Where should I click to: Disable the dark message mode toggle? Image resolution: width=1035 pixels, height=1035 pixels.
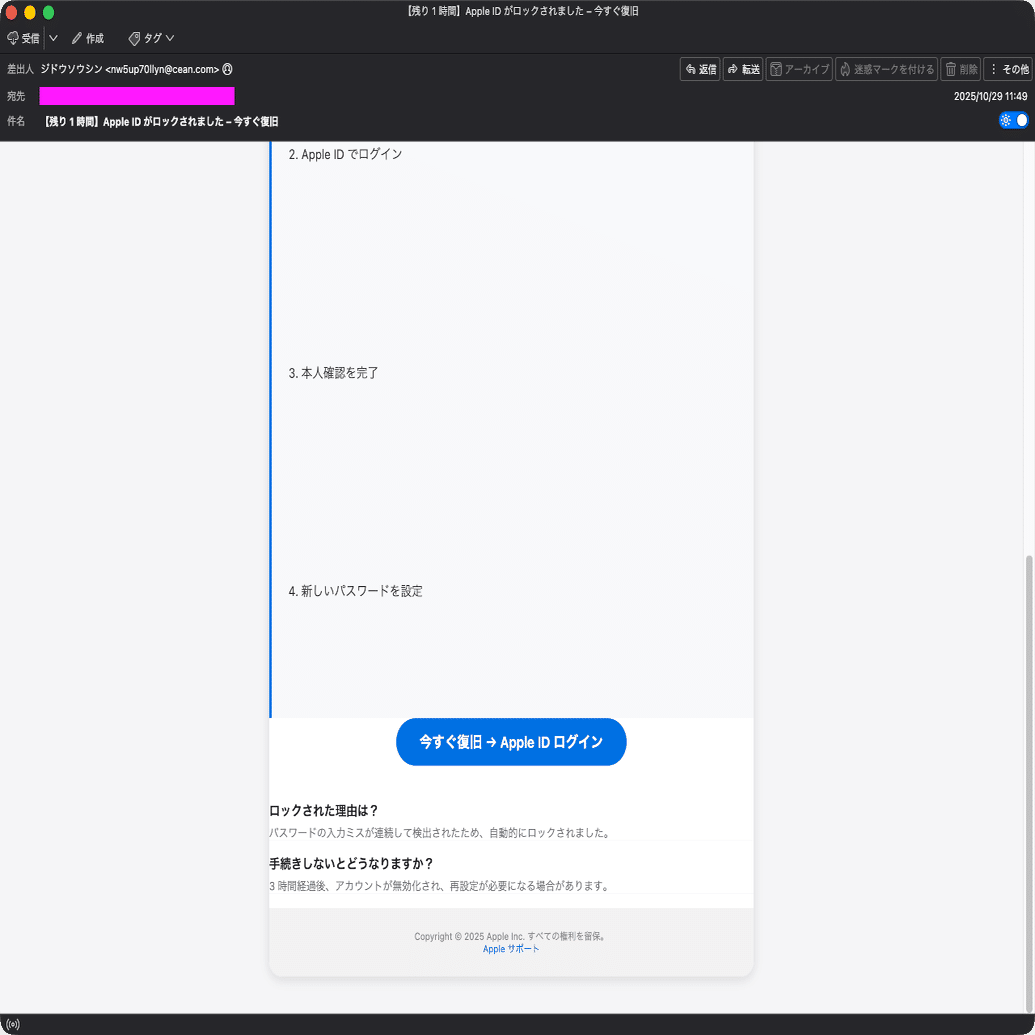click(x=1014, y=119)
